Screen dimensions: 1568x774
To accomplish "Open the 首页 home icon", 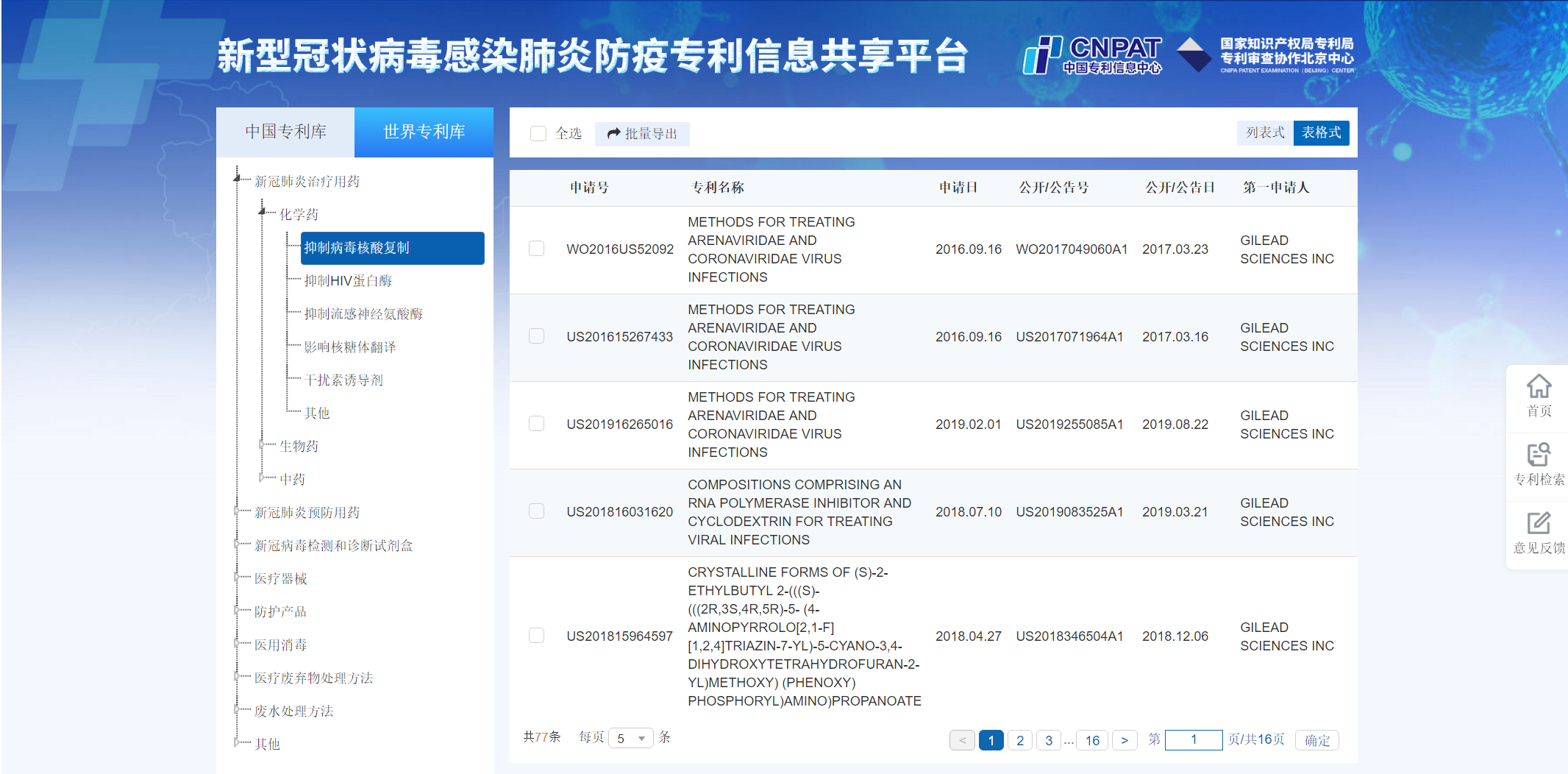I will [1539, 395].
